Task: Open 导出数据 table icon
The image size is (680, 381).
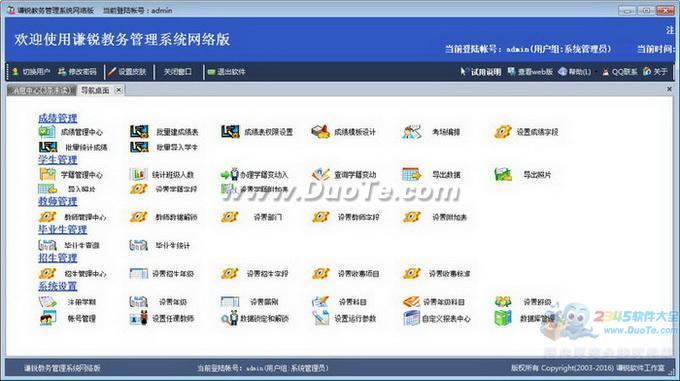Action: 412,174
